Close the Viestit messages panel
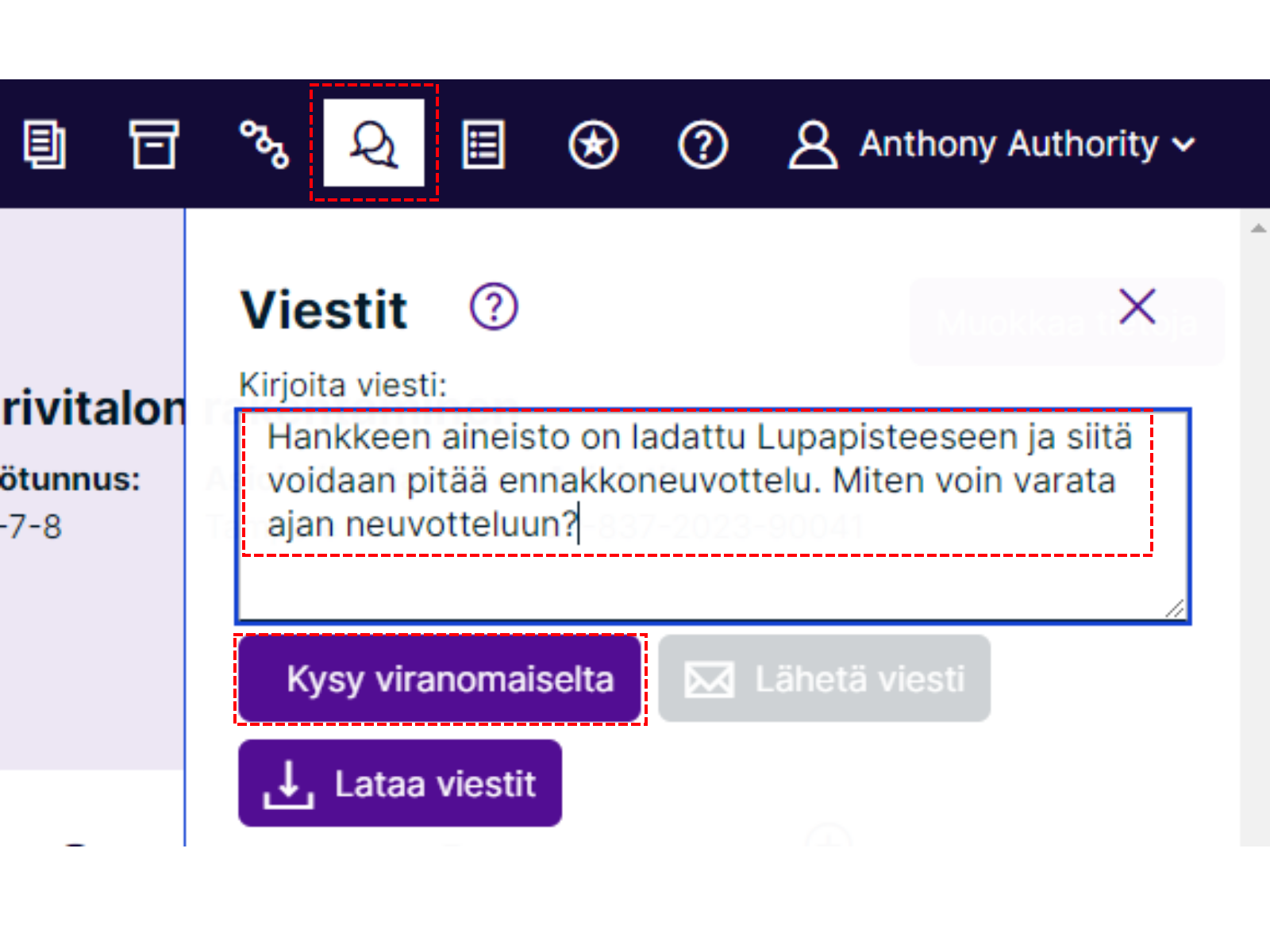This screenshot has height=952, width=1270. 1137,307
